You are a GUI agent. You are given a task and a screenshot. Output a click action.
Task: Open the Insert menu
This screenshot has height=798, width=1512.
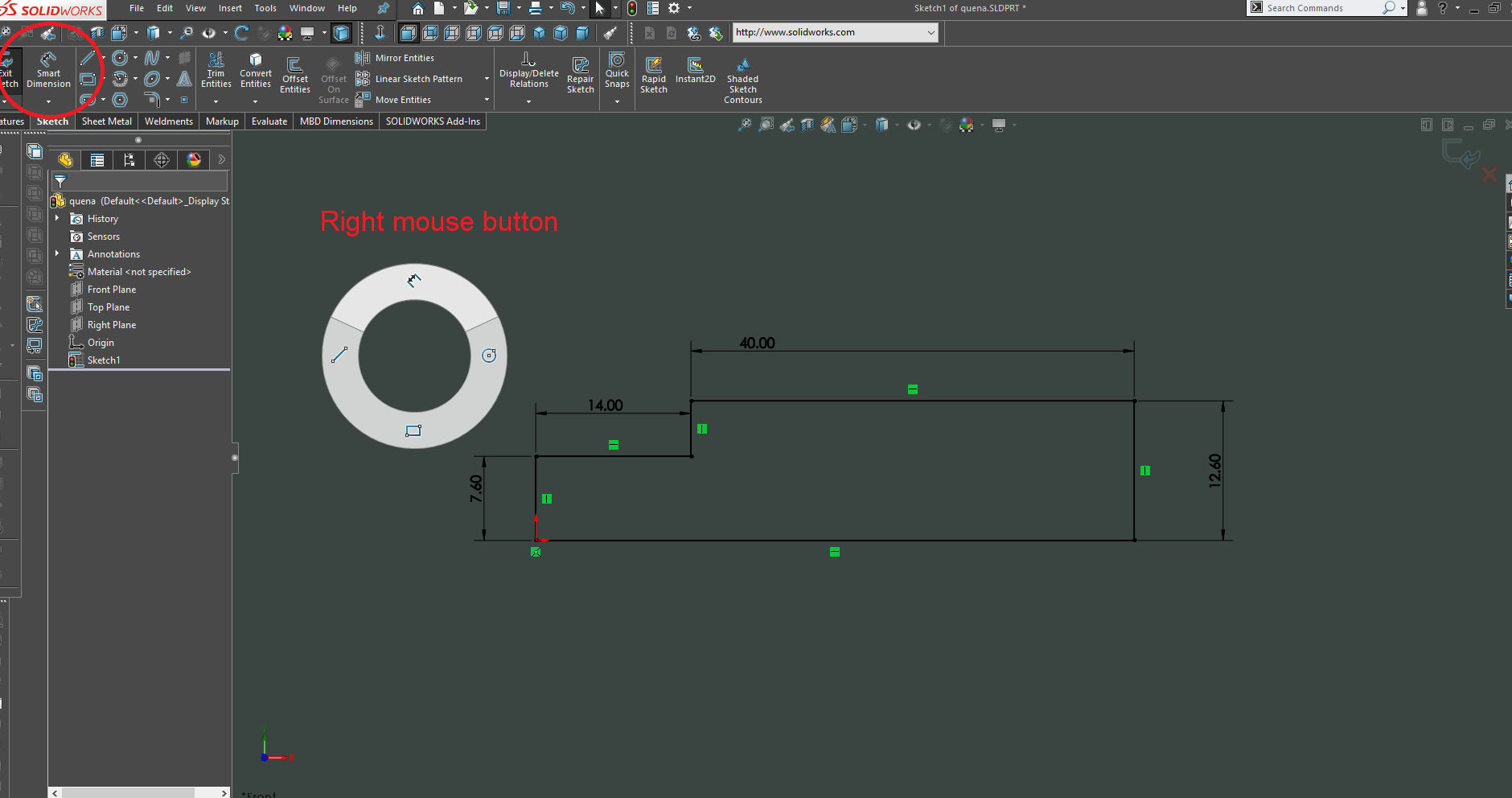point(230,8)
